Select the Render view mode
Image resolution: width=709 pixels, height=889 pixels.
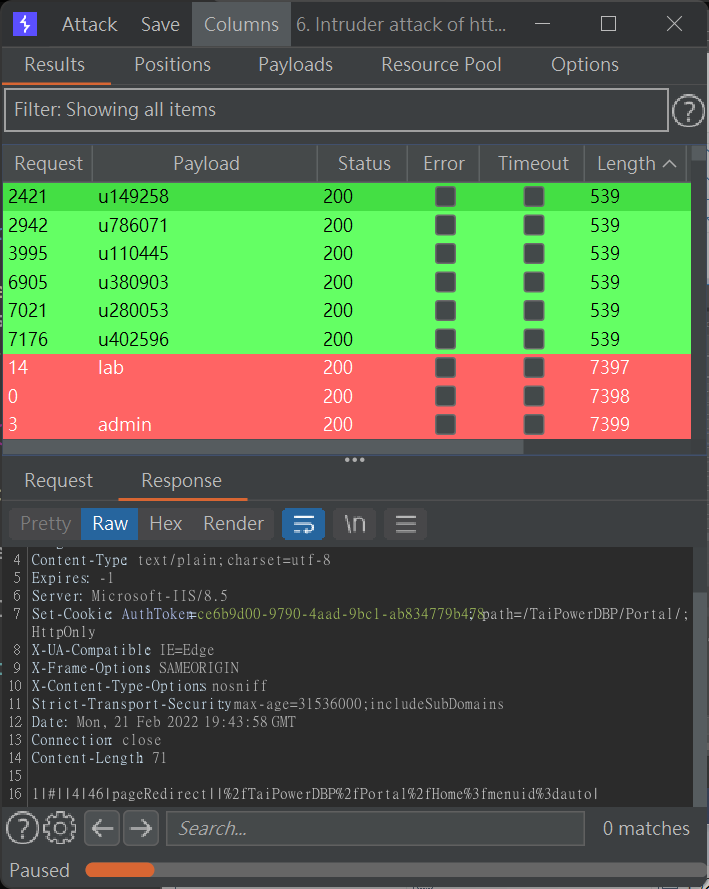click(x=233, y=523)
